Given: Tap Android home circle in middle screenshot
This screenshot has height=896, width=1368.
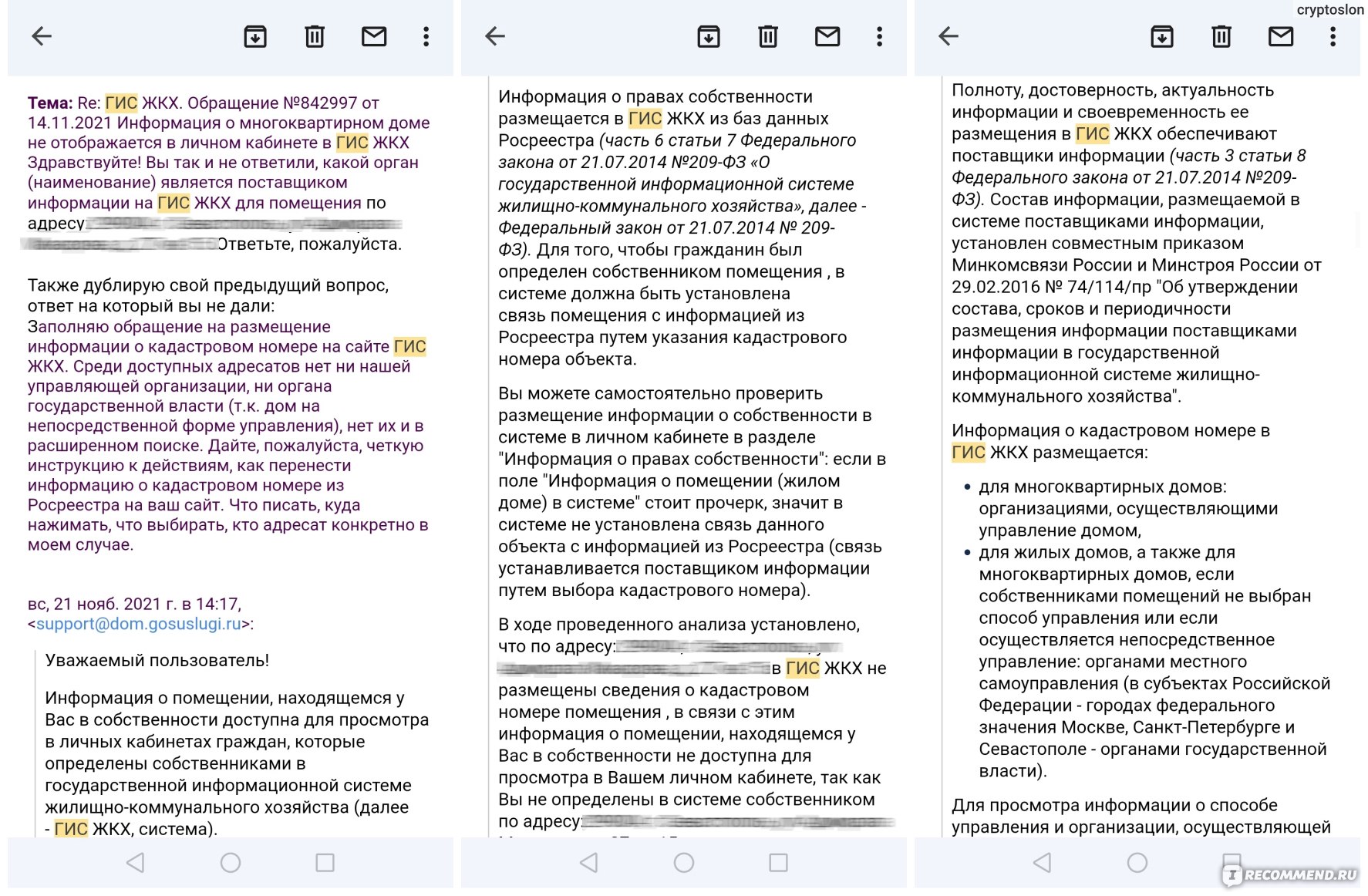Looking at the screenshot, I should [684, 862].
